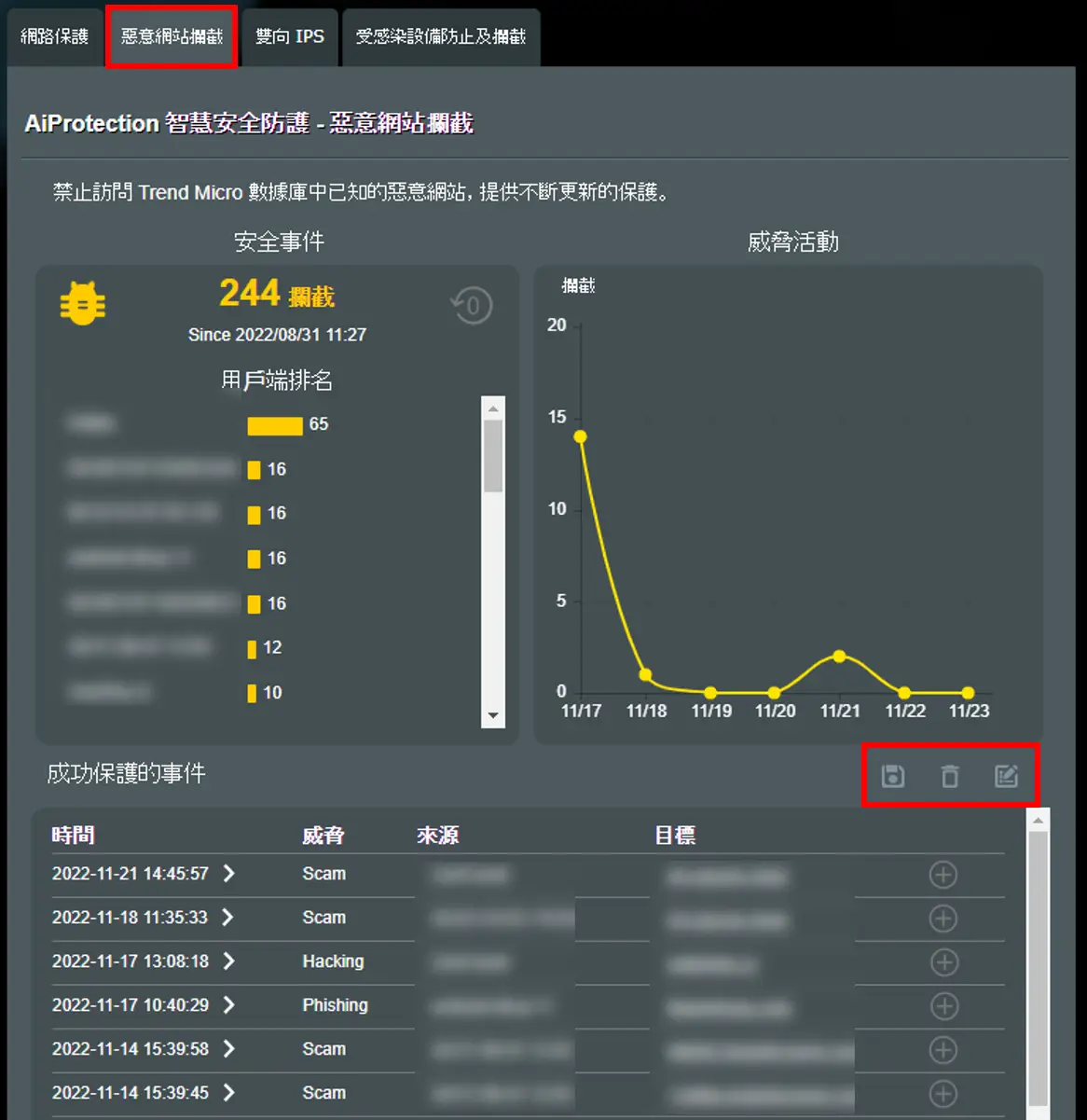Expand the 2022-11-17 13:08:18 event chevron

click(x=229, y=961)
